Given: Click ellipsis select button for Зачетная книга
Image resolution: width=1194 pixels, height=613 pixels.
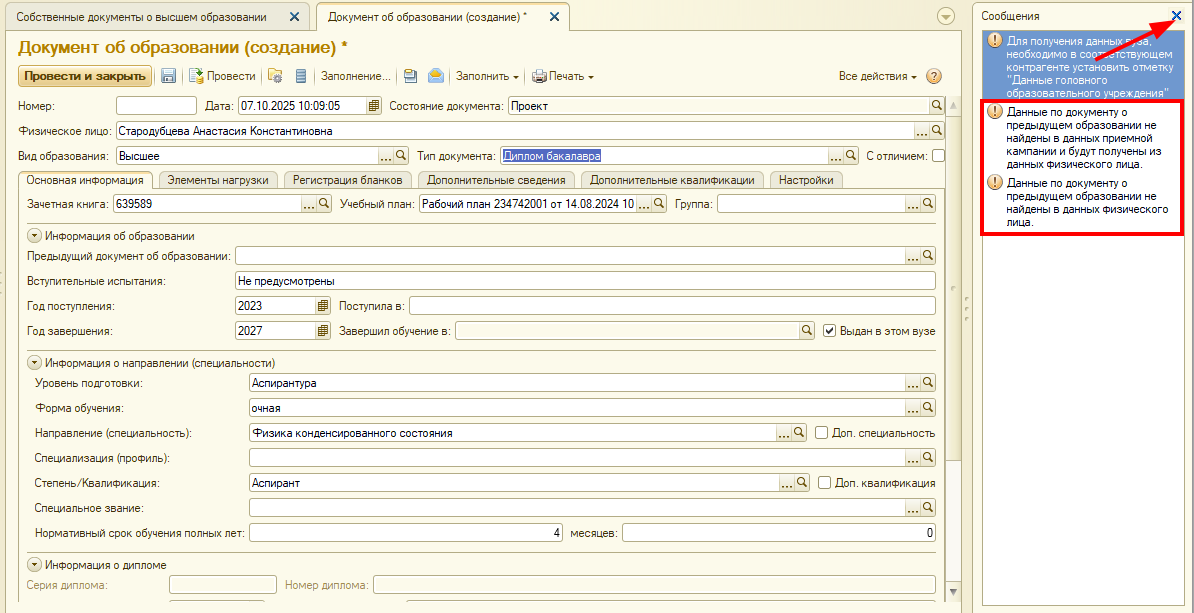Looking at the screenshot, I should (x=309, y=204).
